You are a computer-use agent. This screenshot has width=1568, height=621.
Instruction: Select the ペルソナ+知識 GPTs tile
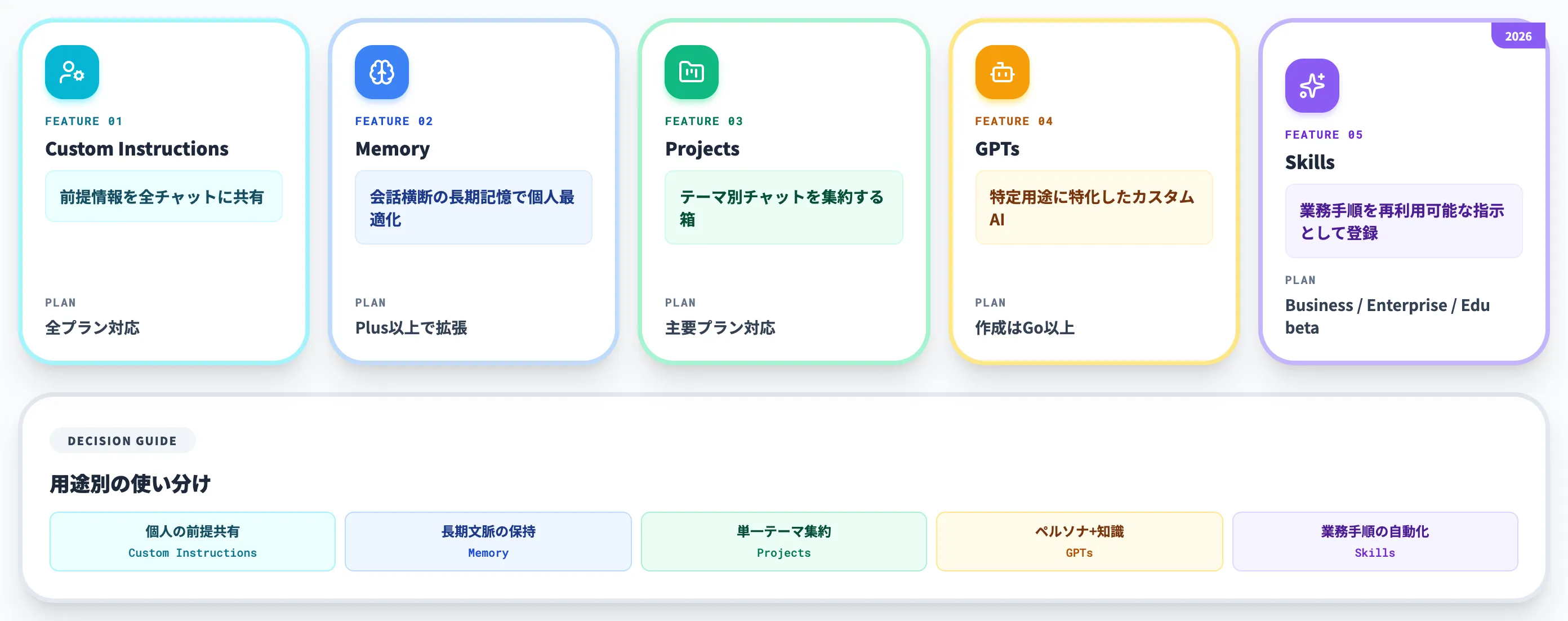point(1079,541)
